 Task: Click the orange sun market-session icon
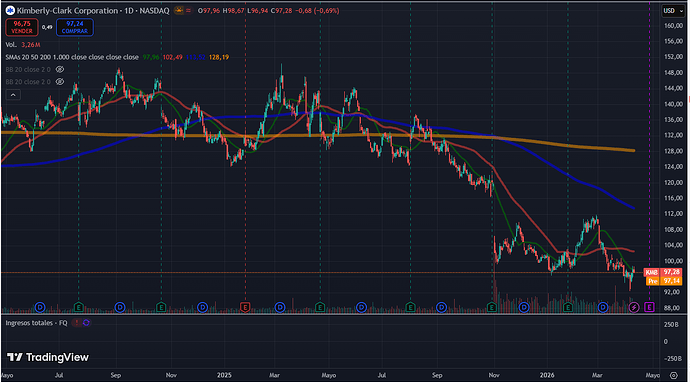point(179,11)
